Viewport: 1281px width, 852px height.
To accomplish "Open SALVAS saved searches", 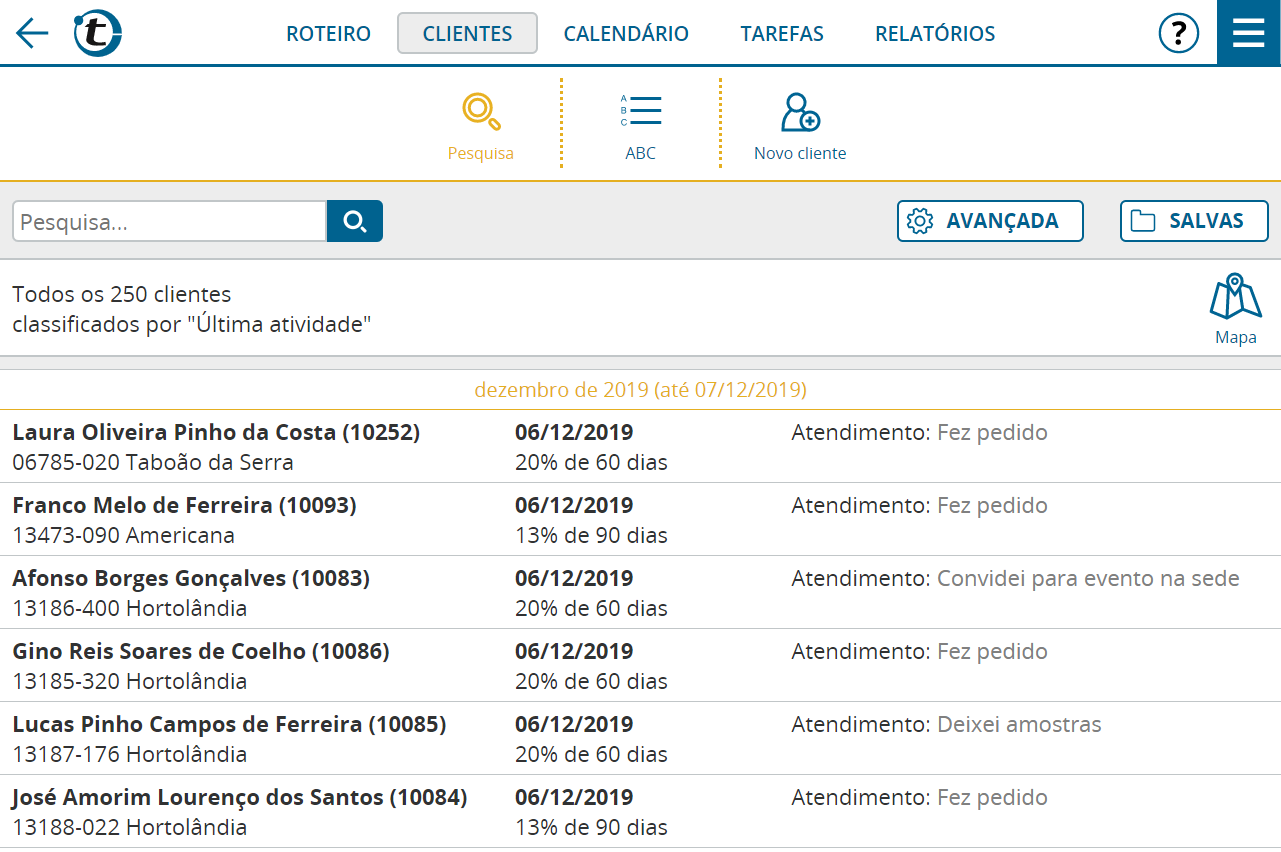I will [1194, 221].
